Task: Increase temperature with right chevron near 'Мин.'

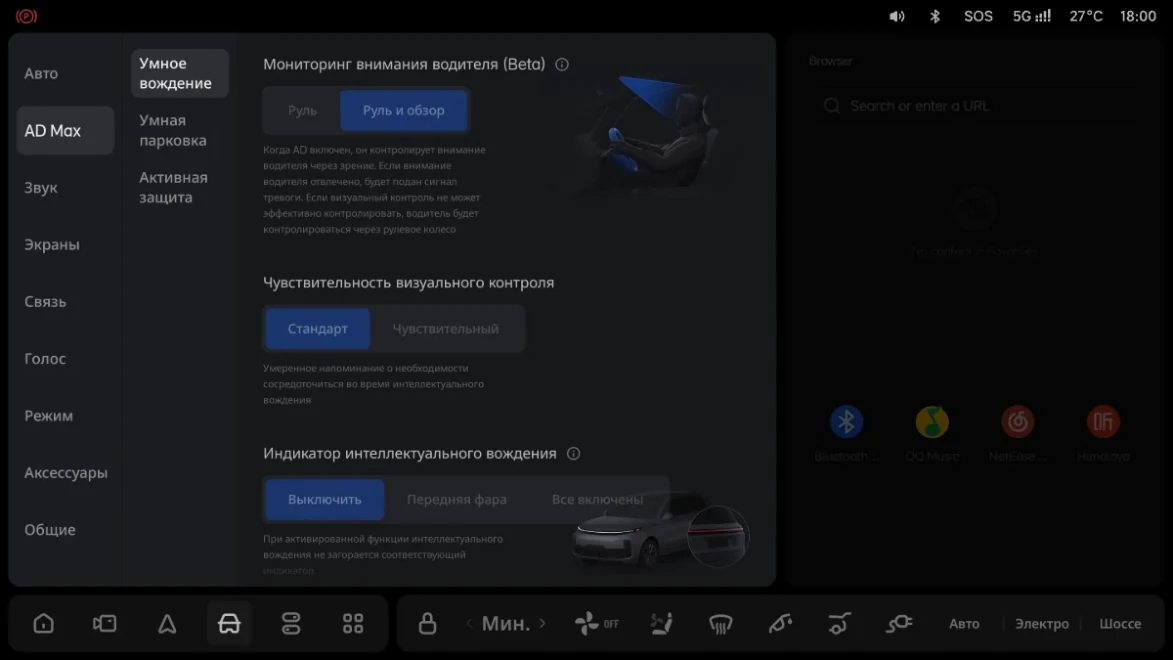Action: point(542,623)
